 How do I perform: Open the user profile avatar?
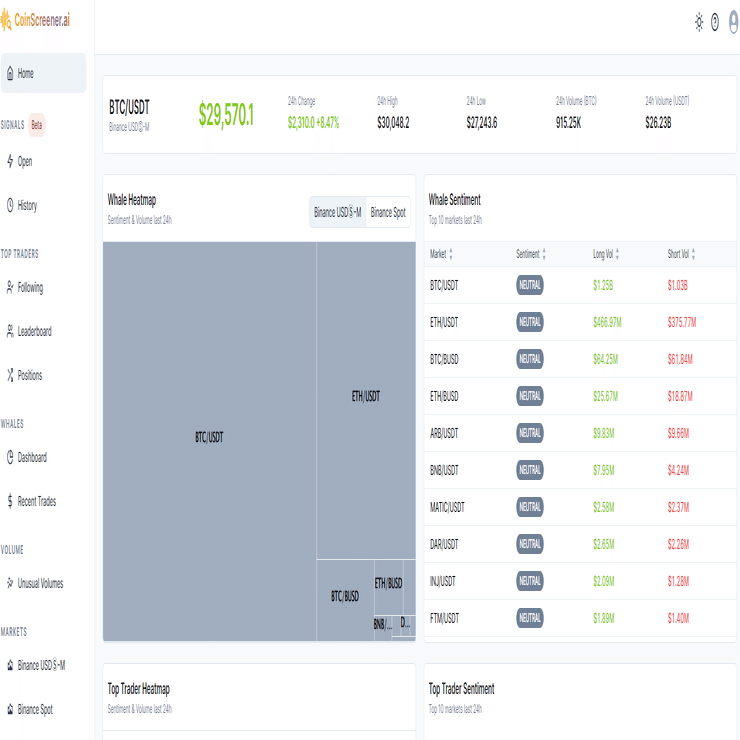pos(734,22)
